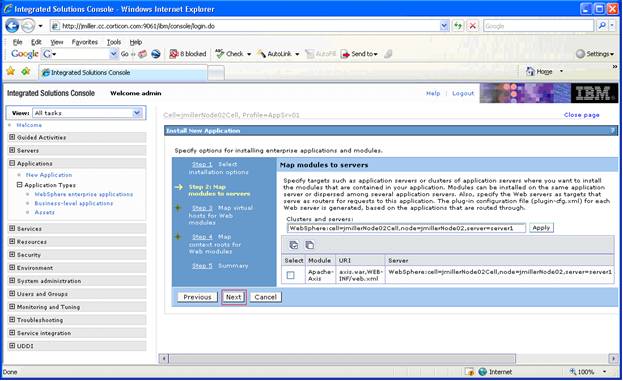
Task: Expand Guided Activities in navigation
Action: (12, 137)
